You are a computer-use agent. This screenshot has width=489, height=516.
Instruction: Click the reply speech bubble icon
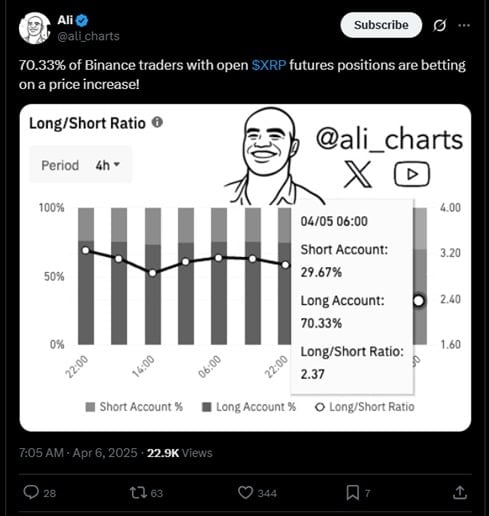click(31, 493)
